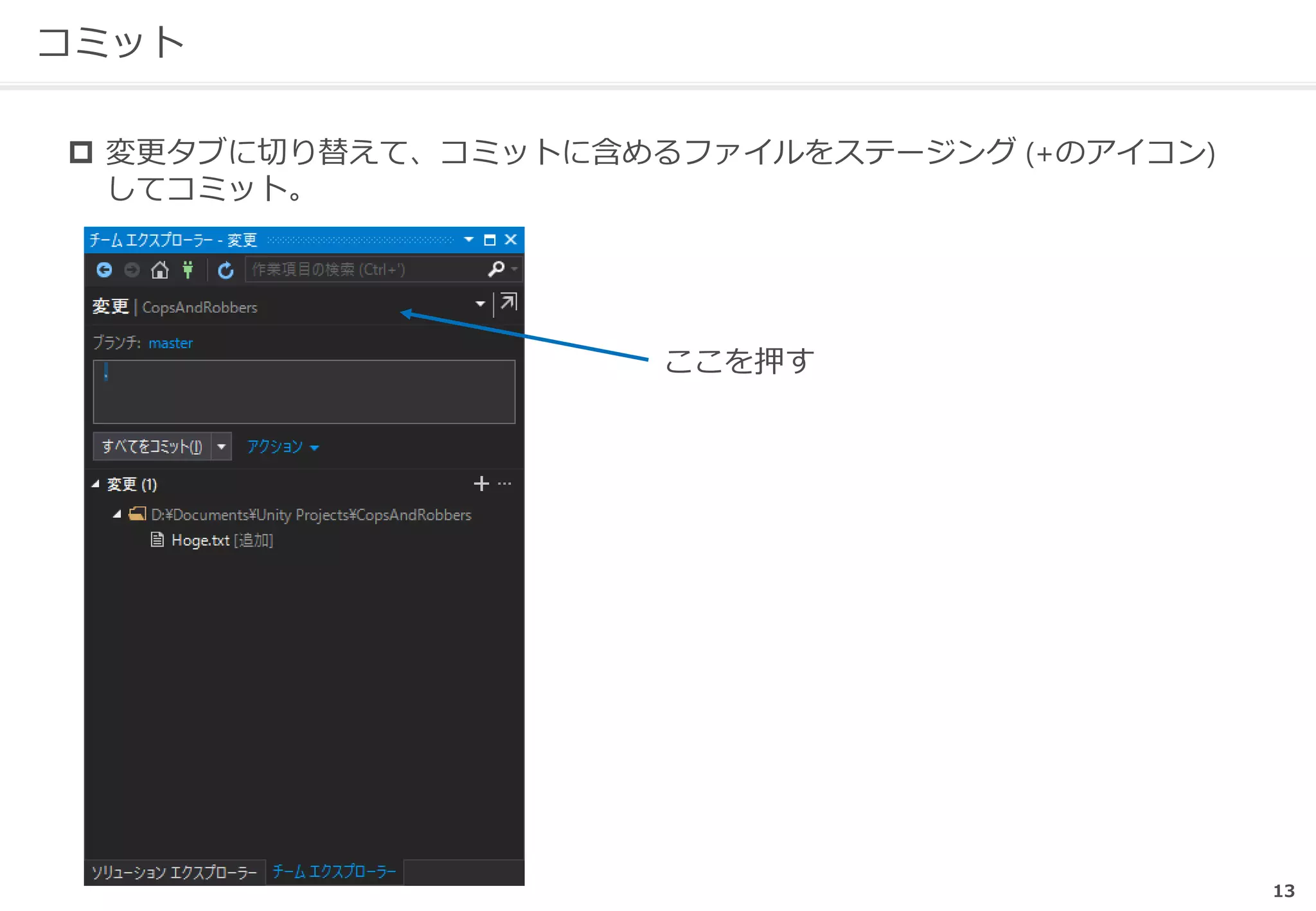Click the CopsAndRobbers repository name
This screenshot has width=1316, height=911.
coord(200,308)
